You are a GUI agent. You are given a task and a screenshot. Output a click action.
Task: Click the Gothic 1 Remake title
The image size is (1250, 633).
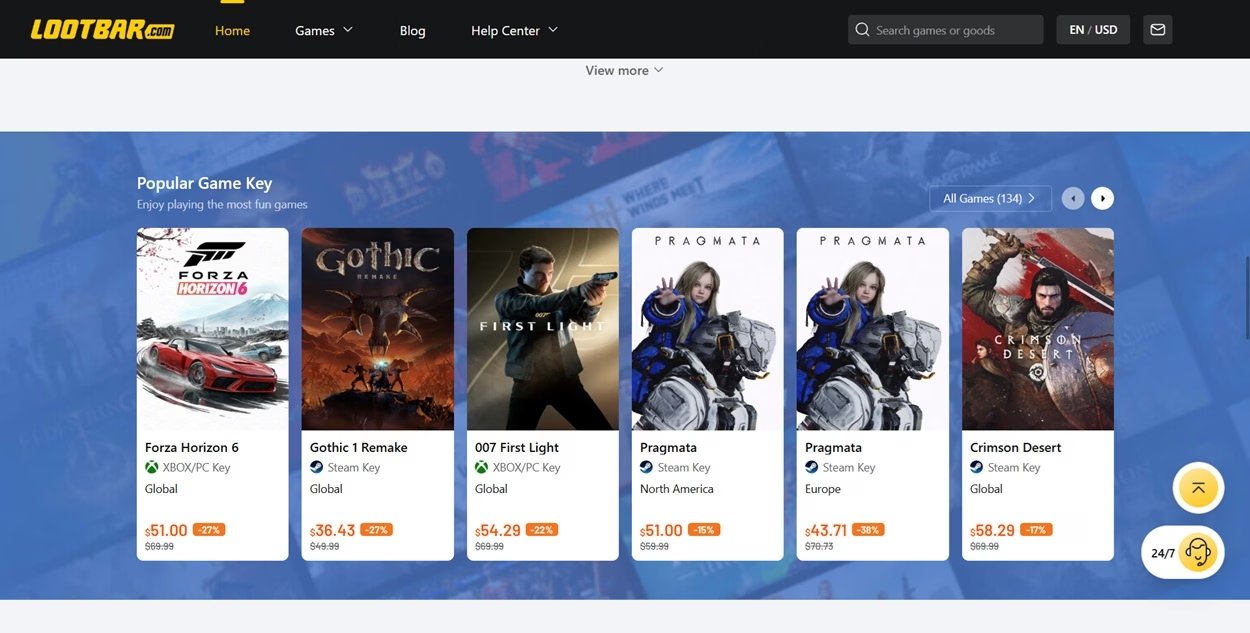(359, 447)
